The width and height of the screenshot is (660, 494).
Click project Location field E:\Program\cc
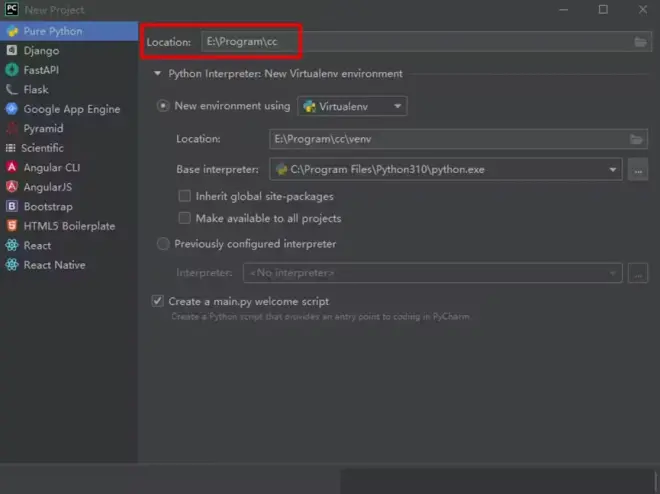click(426, 42)
